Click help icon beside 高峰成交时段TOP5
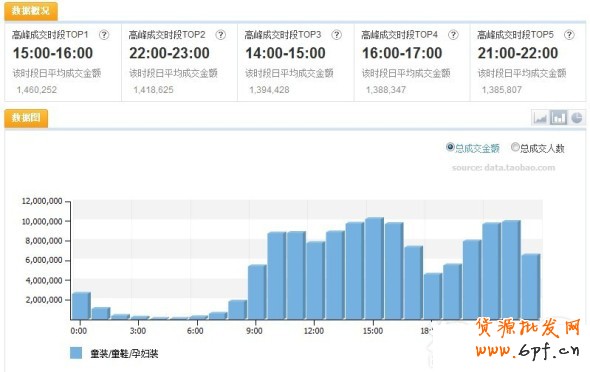The width and height of the screenshot is (590, 372). click(569, 35)
